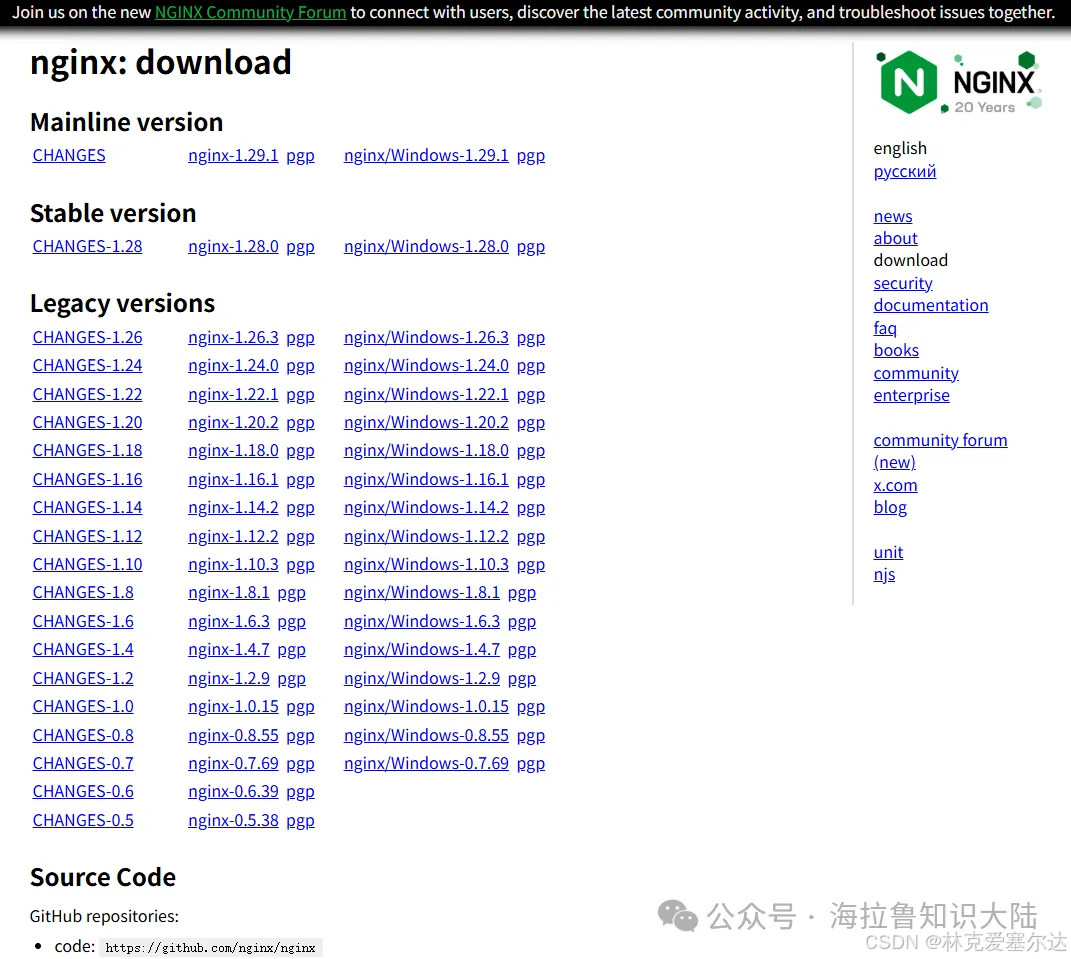Open CHANGES-1.14 link
This screenshot has height=959, width=1071.
(x=87, y=508)
